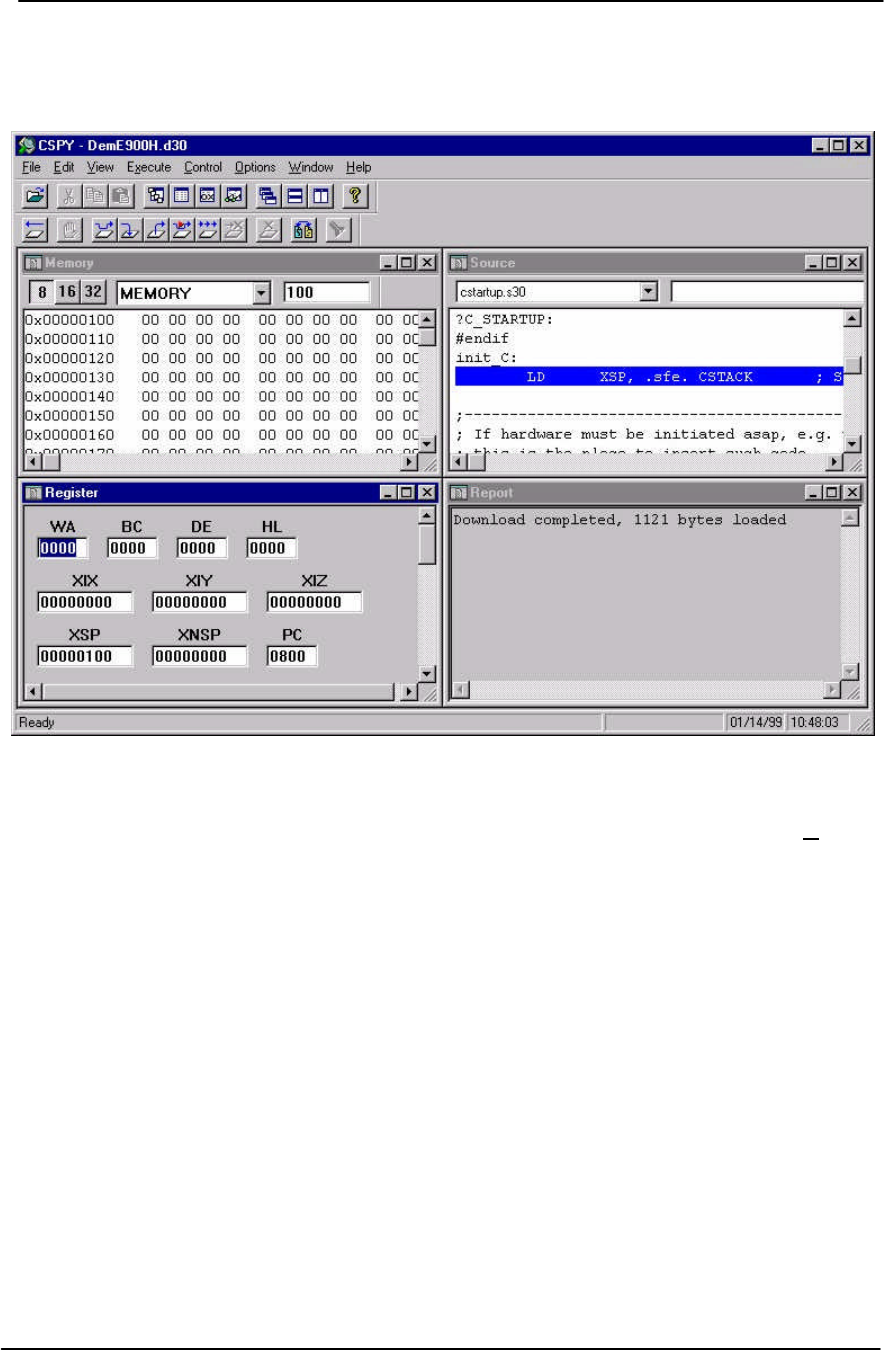Click the dotted-arrows Autostep icon

tap(207, 230)
